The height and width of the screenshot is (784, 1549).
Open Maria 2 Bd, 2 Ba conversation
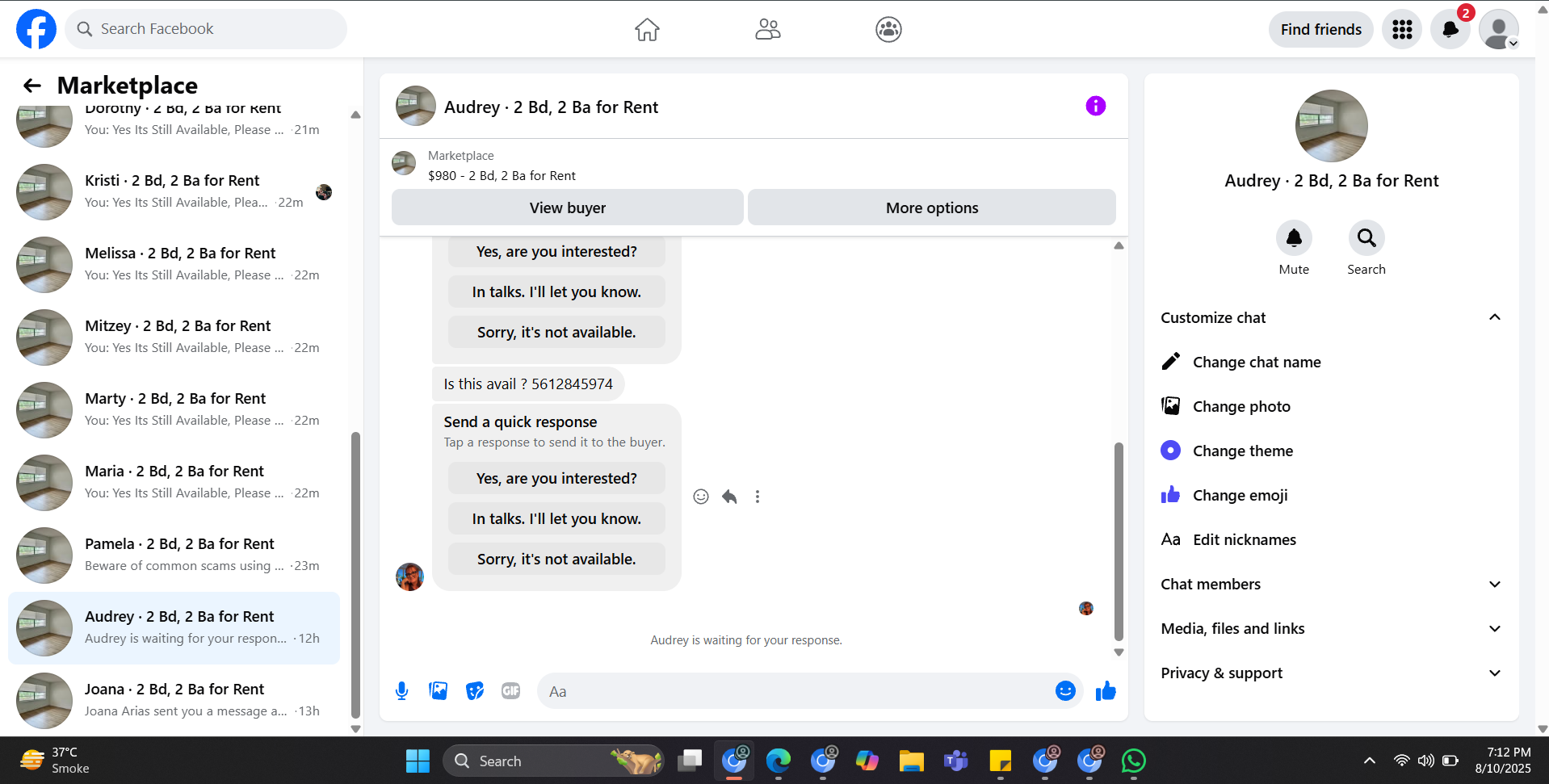(x=174, y=482)
